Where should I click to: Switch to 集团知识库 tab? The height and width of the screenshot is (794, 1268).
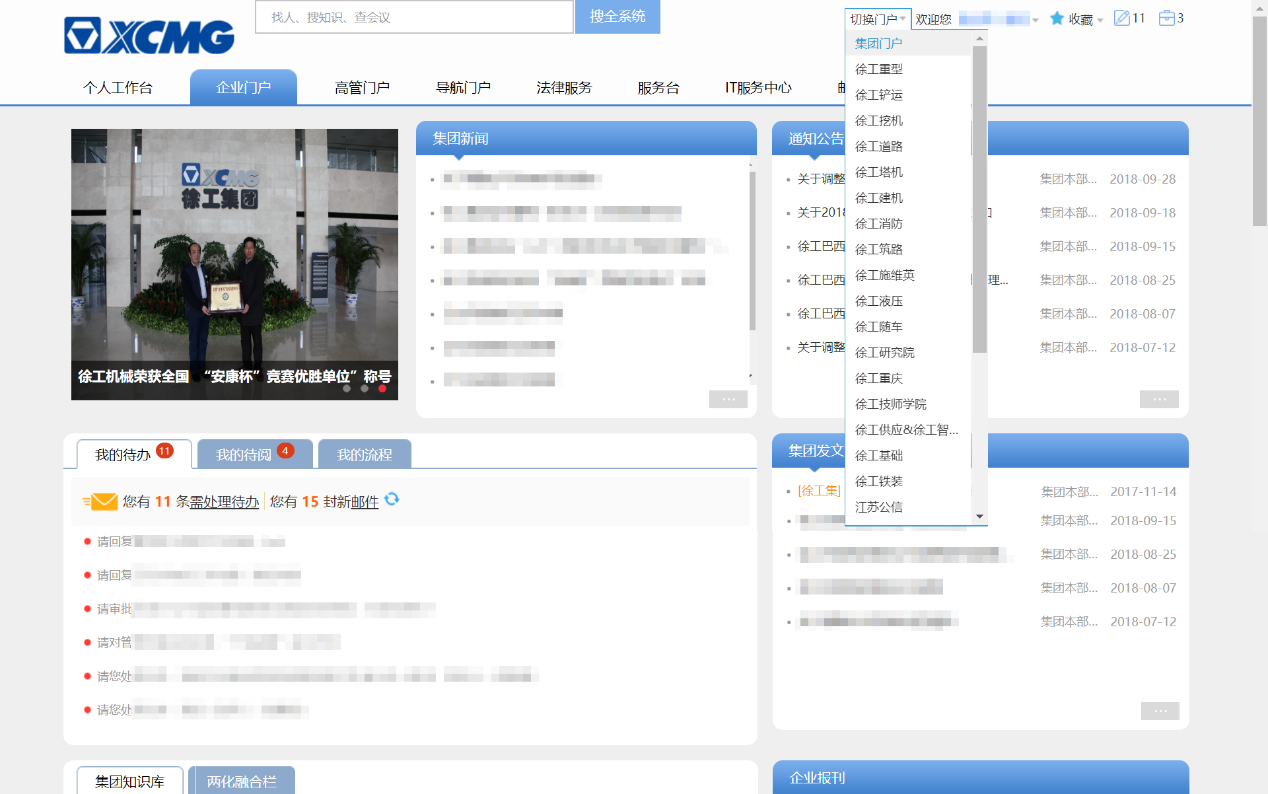(130, 781)
